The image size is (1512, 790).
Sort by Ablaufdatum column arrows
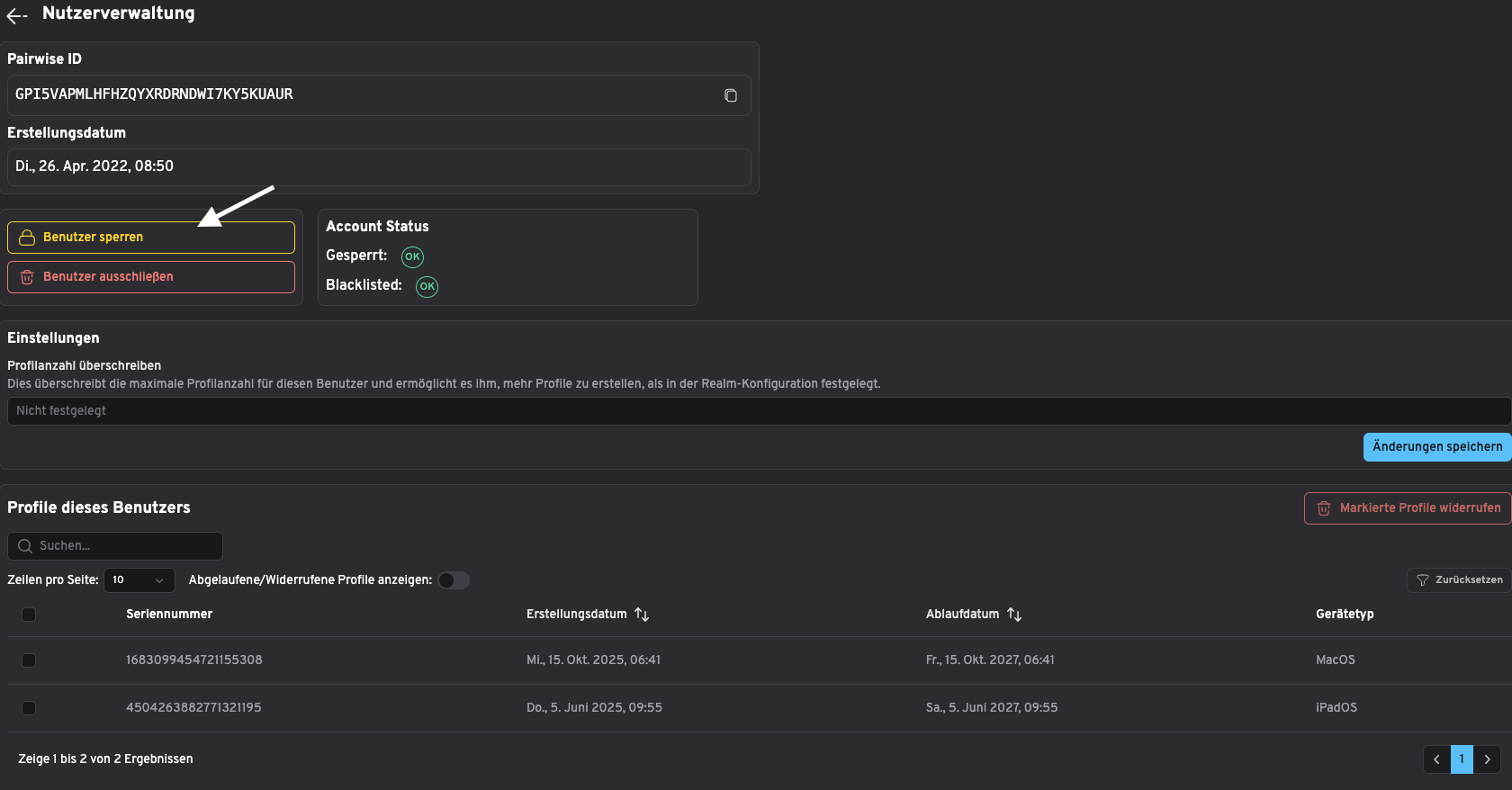[1014, 615]
